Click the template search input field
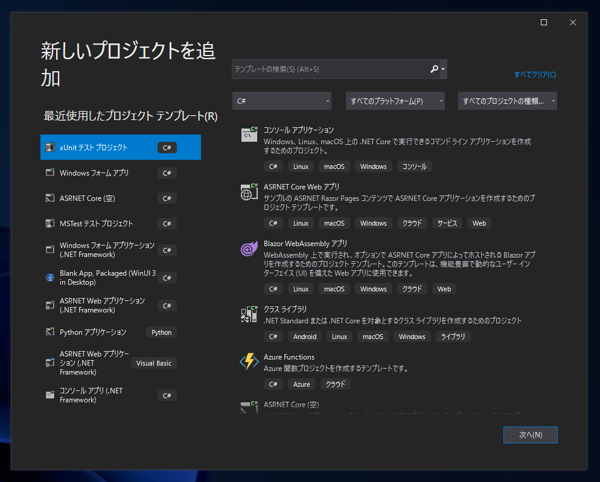 (331, 69)
